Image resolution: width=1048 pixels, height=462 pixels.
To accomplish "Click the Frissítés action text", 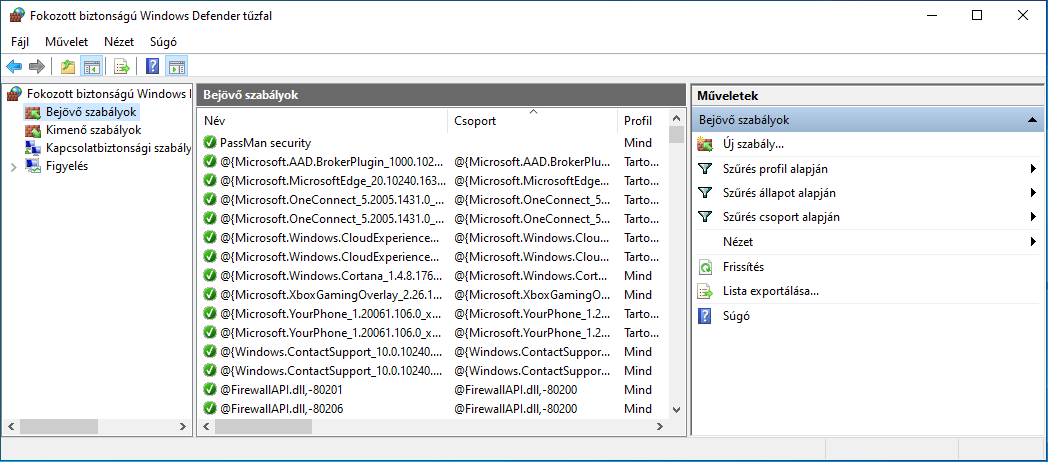I will click(x=743, y=267).
